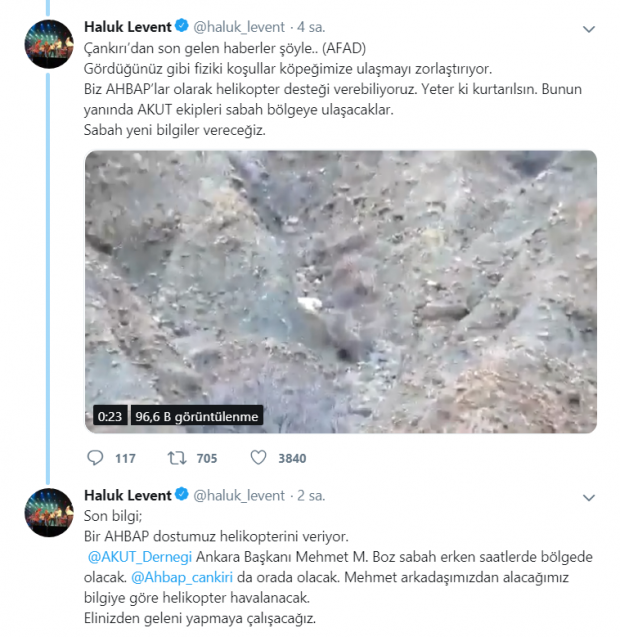Open the second tweet's 'Son bilgi' text
Viewport: 620px width, 637px height.
112,516
